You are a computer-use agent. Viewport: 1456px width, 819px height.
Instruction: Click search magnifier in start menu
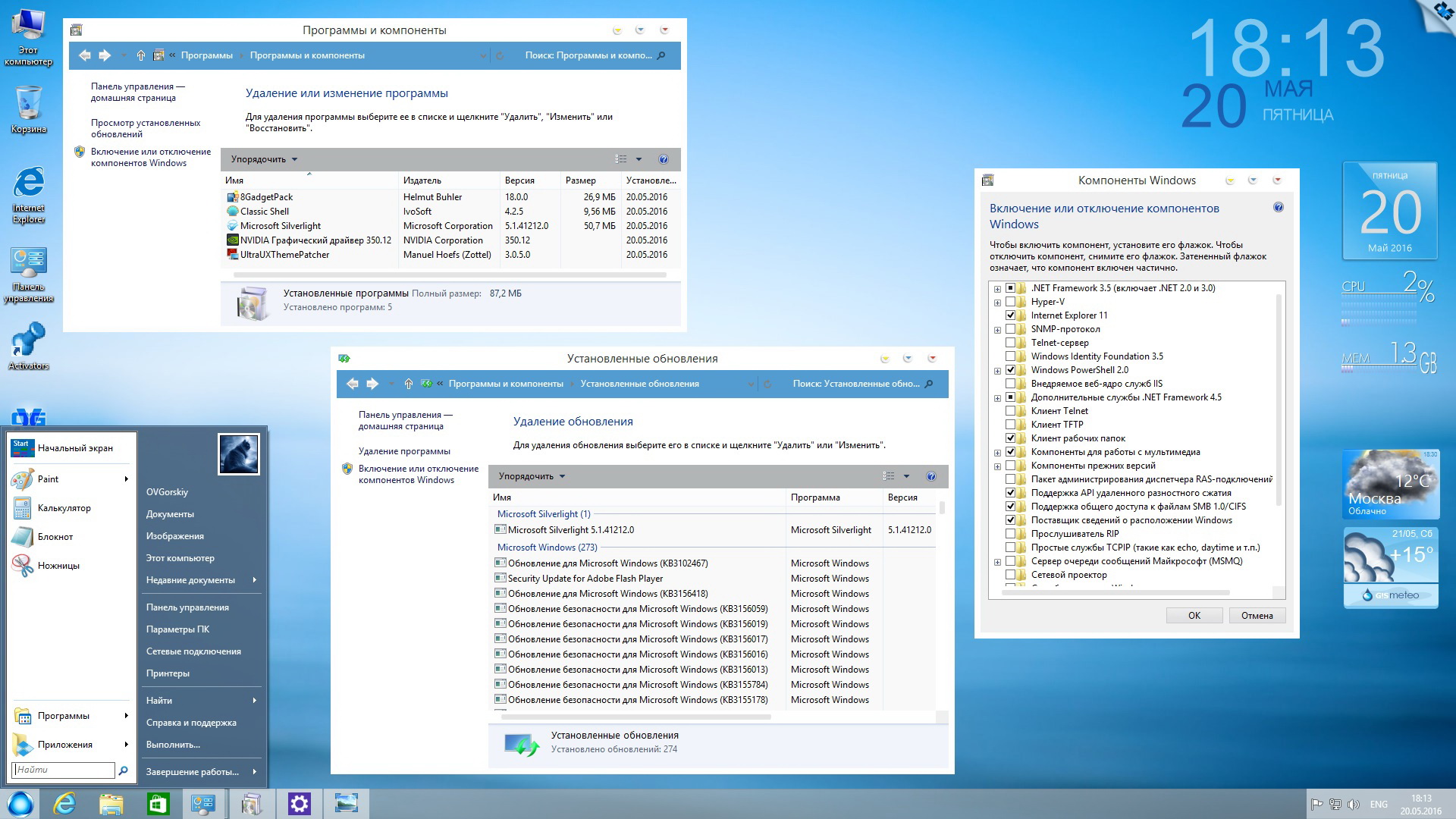point(123,770)
